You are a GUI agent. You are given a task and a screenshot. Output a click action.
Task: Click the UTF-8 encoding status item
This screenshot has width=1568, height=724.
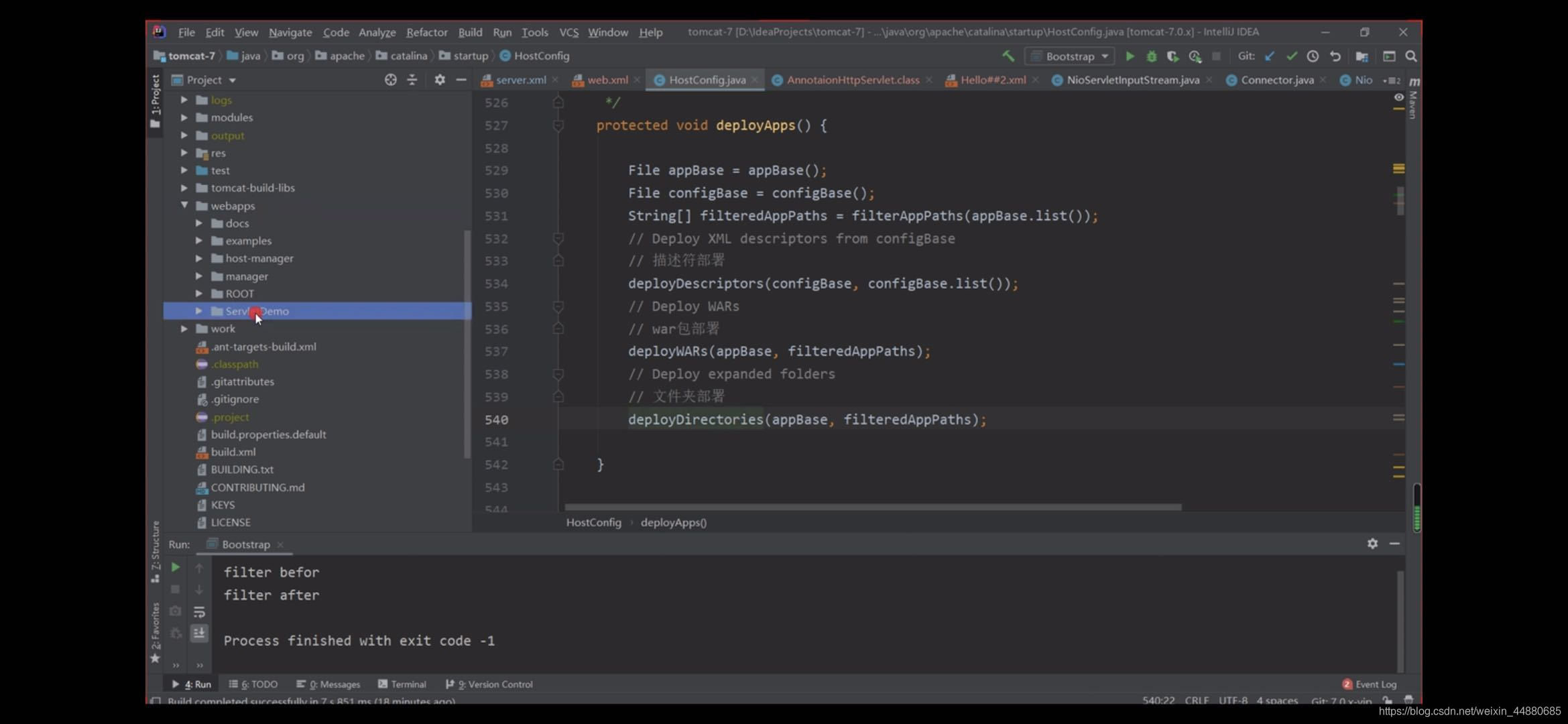(1232, 701)
